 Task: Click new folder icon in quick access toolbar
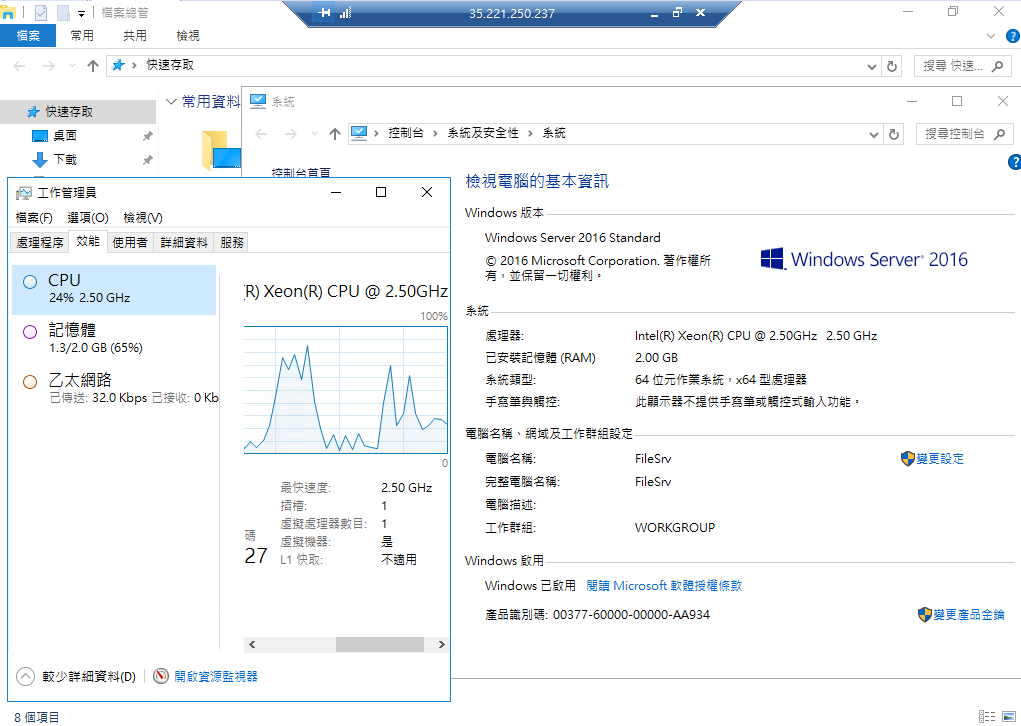[63, 12]
